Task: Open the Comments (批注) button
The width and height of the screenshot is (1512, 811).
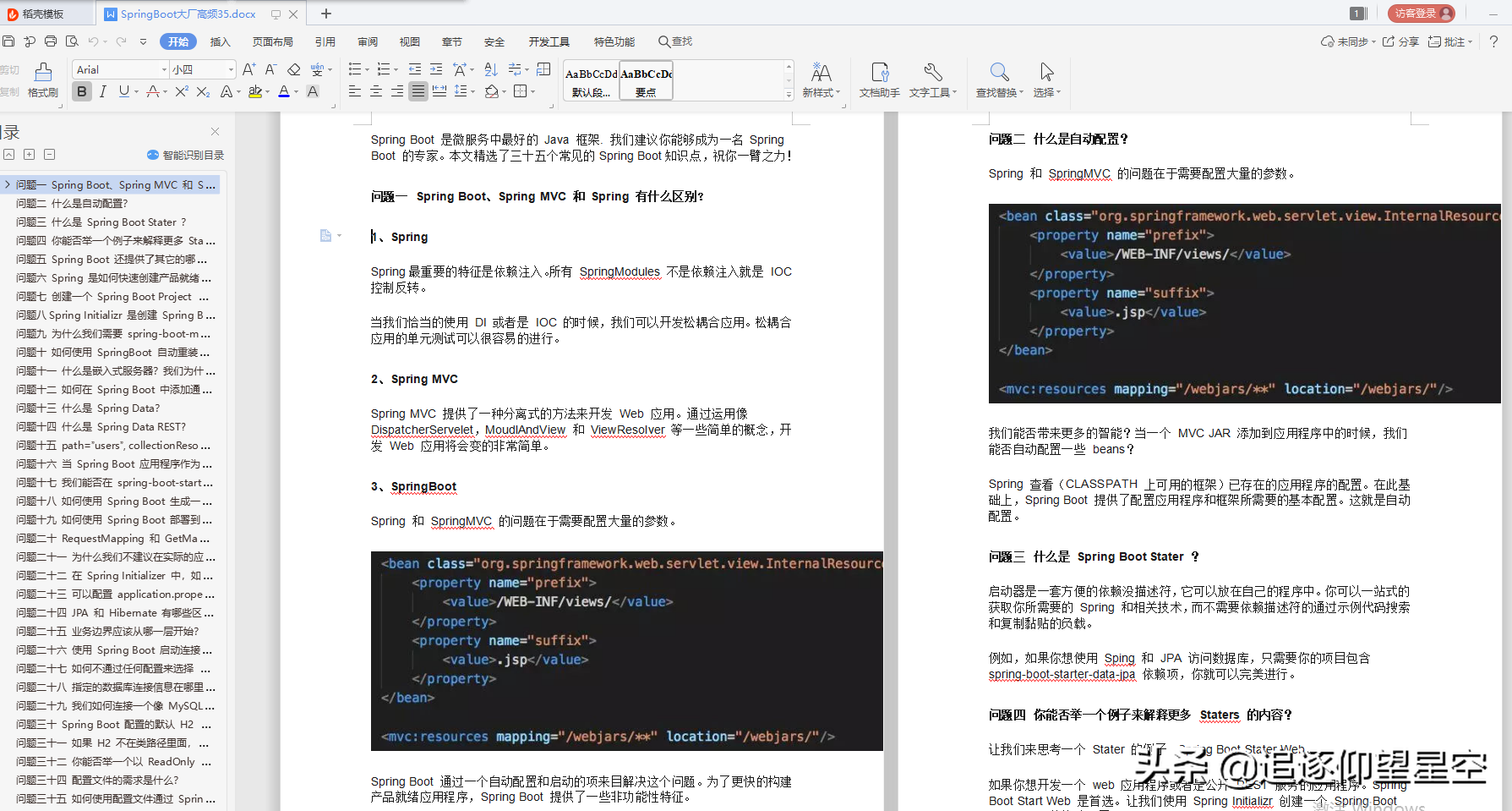Action: (x=1449, y=41)
